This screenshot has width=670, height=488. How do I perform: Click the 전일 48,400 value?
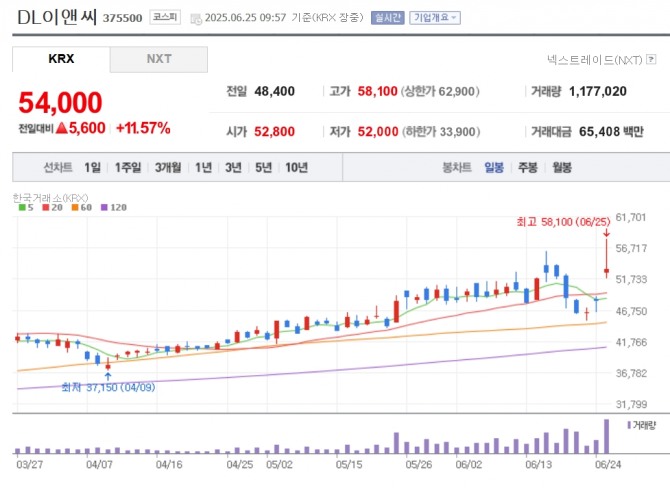tap(274, 91)
